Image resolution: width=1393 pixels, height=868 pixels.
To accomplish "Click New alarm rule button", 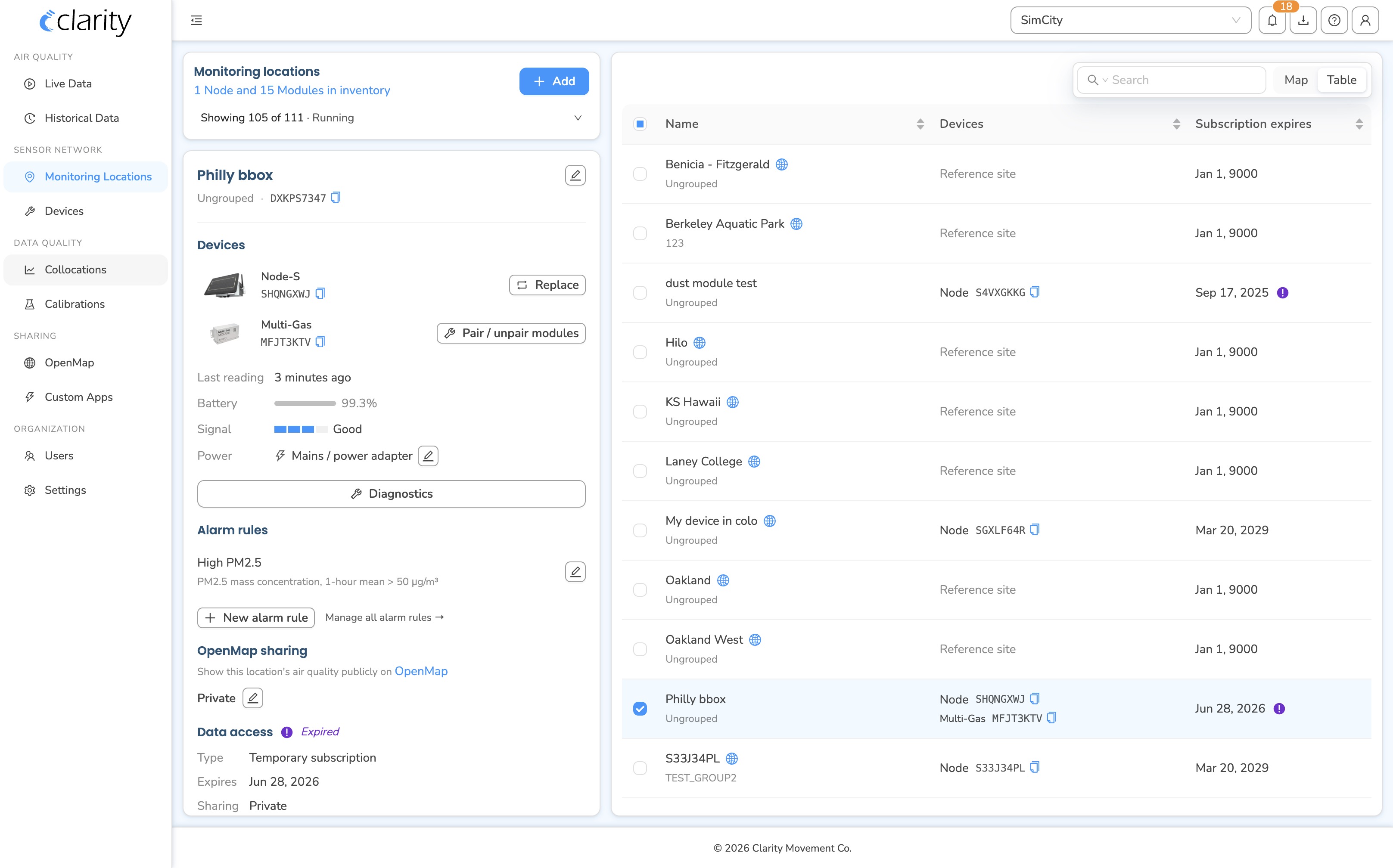I will (x=256, y=618).
